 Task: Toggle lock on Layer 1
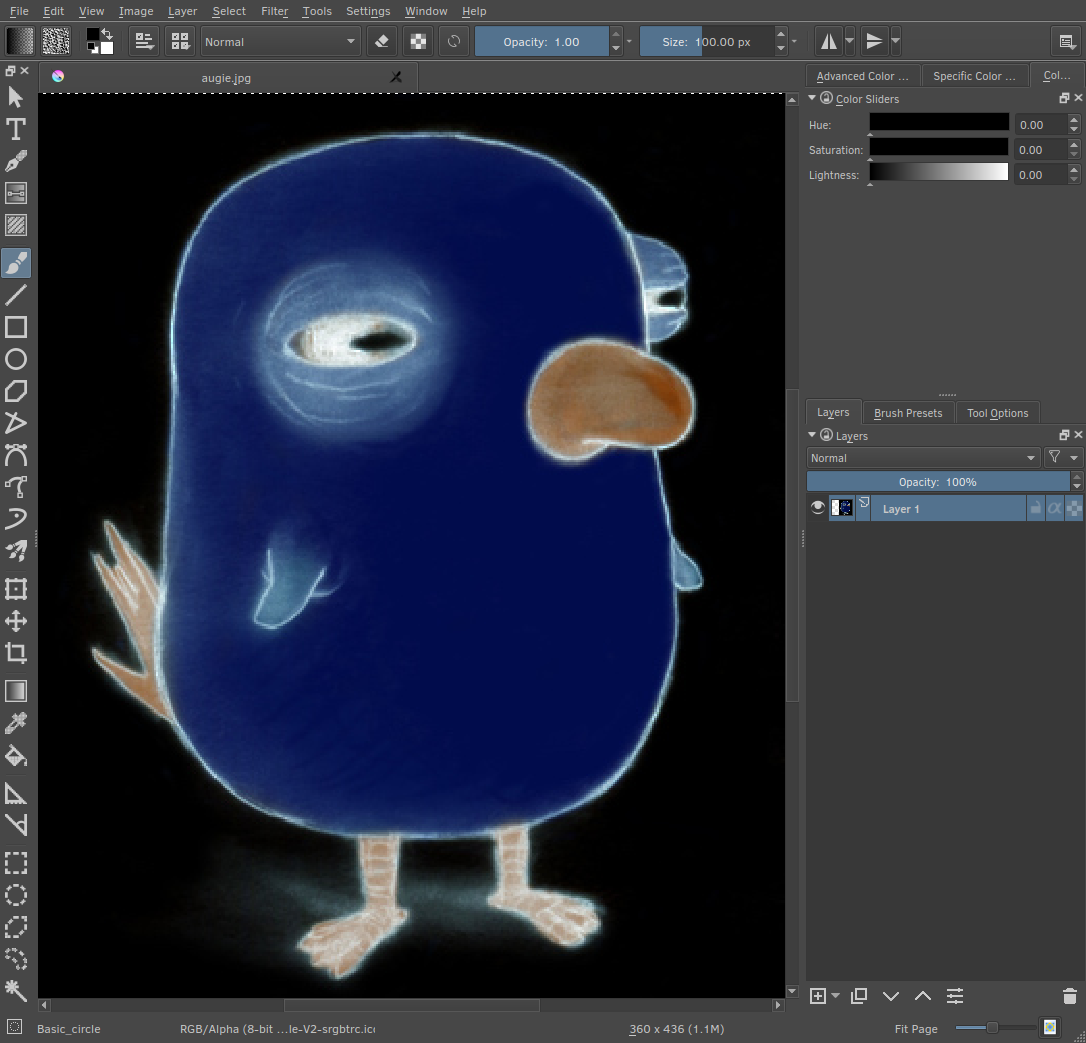click(x=1035, y=508)
